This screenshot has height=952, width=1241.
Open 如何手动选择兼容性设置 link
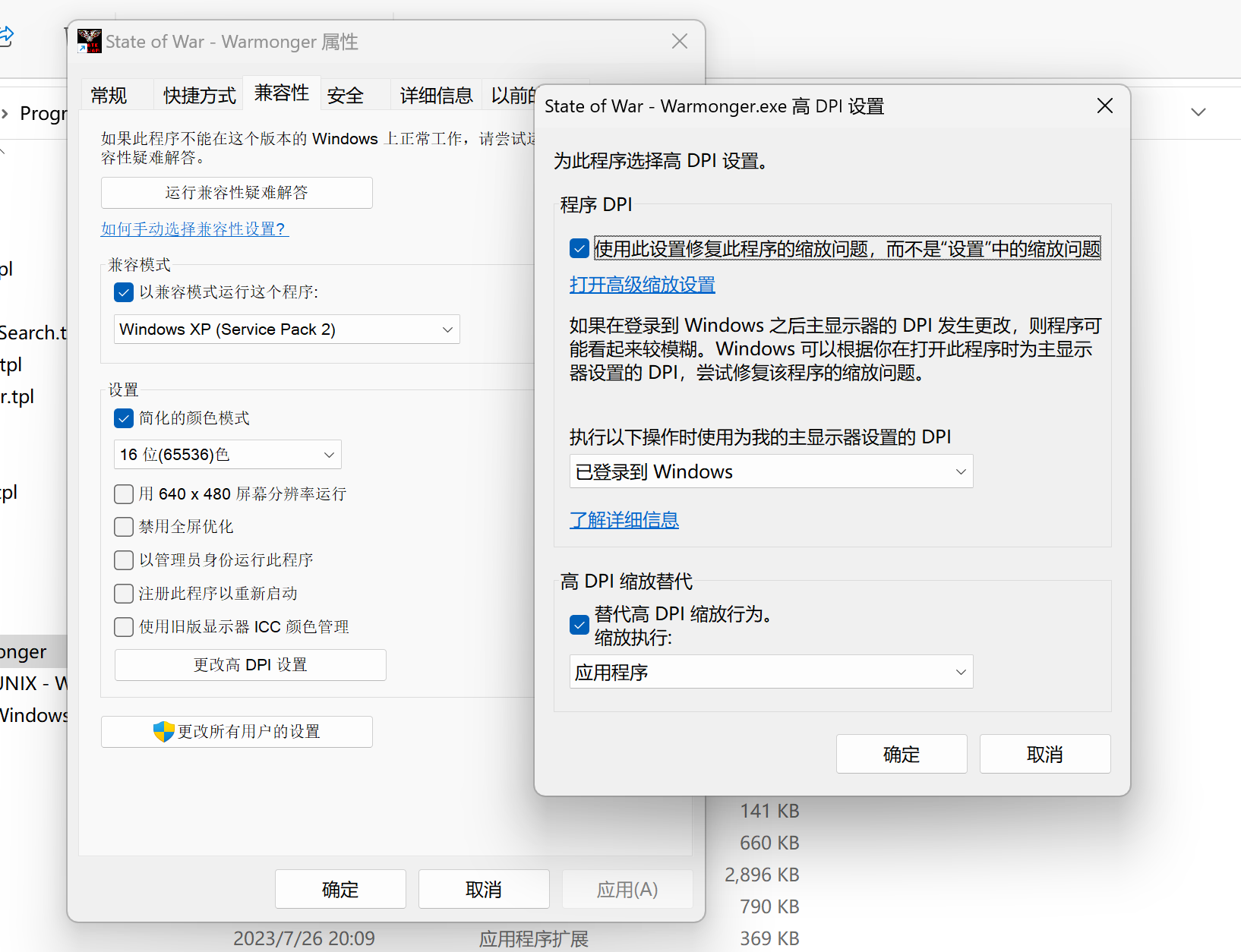click(x=194, y=229)
